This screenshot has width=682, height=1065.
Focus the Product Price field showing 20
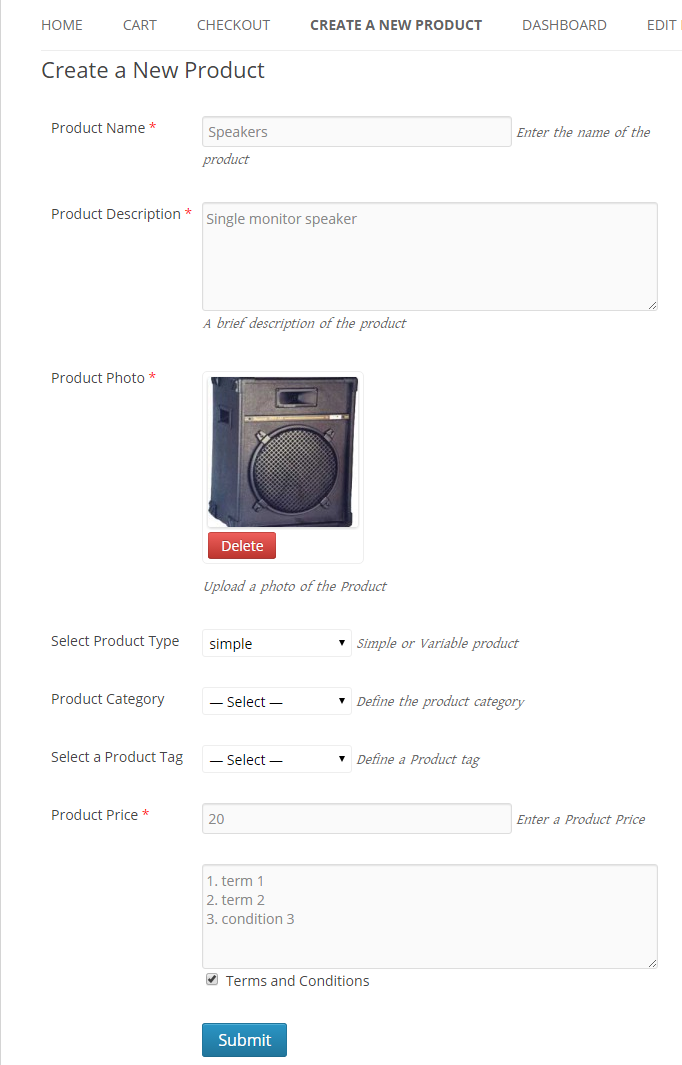click(356, 818)
